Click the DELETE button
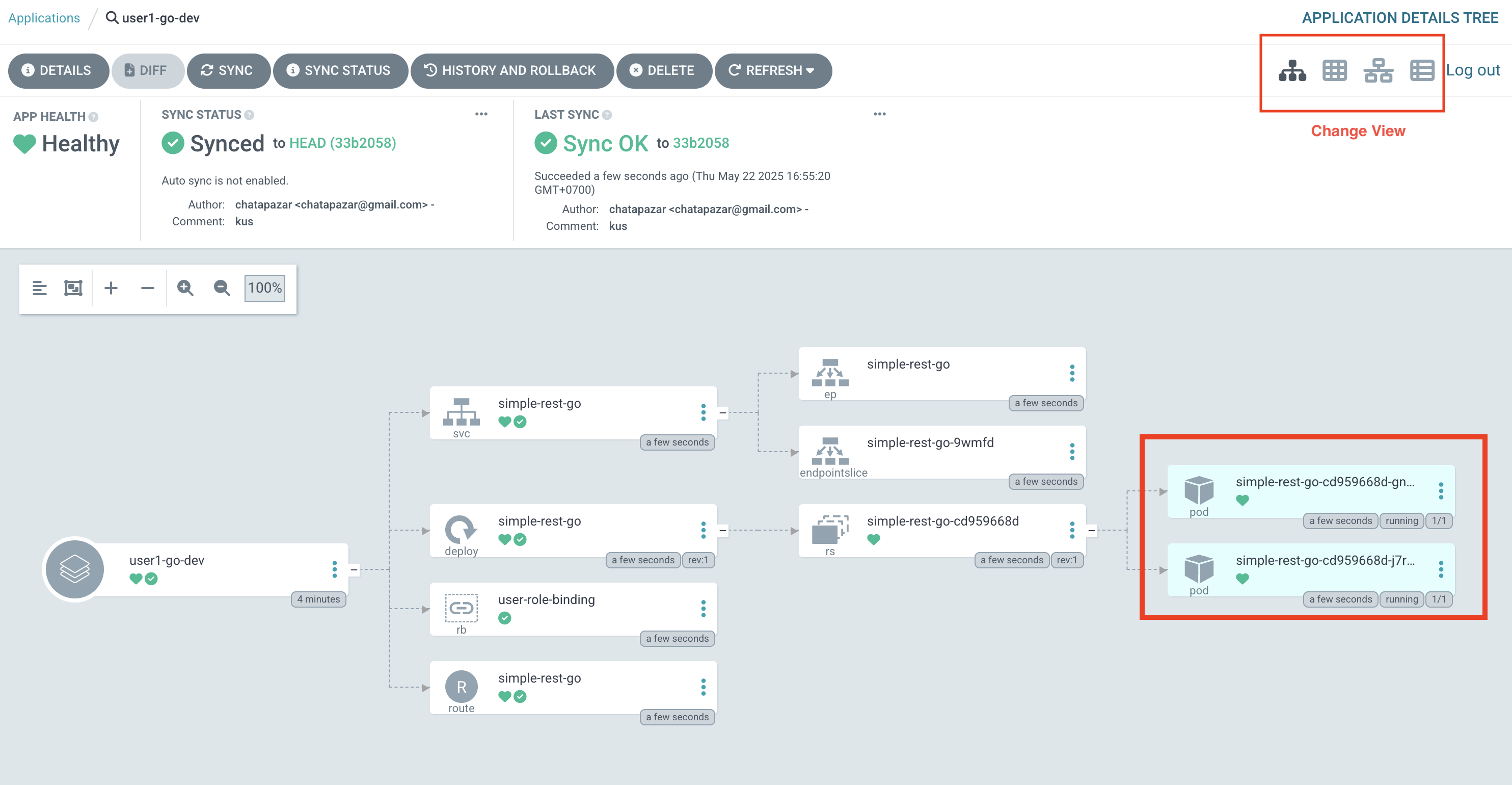 [x=664, y=70]
